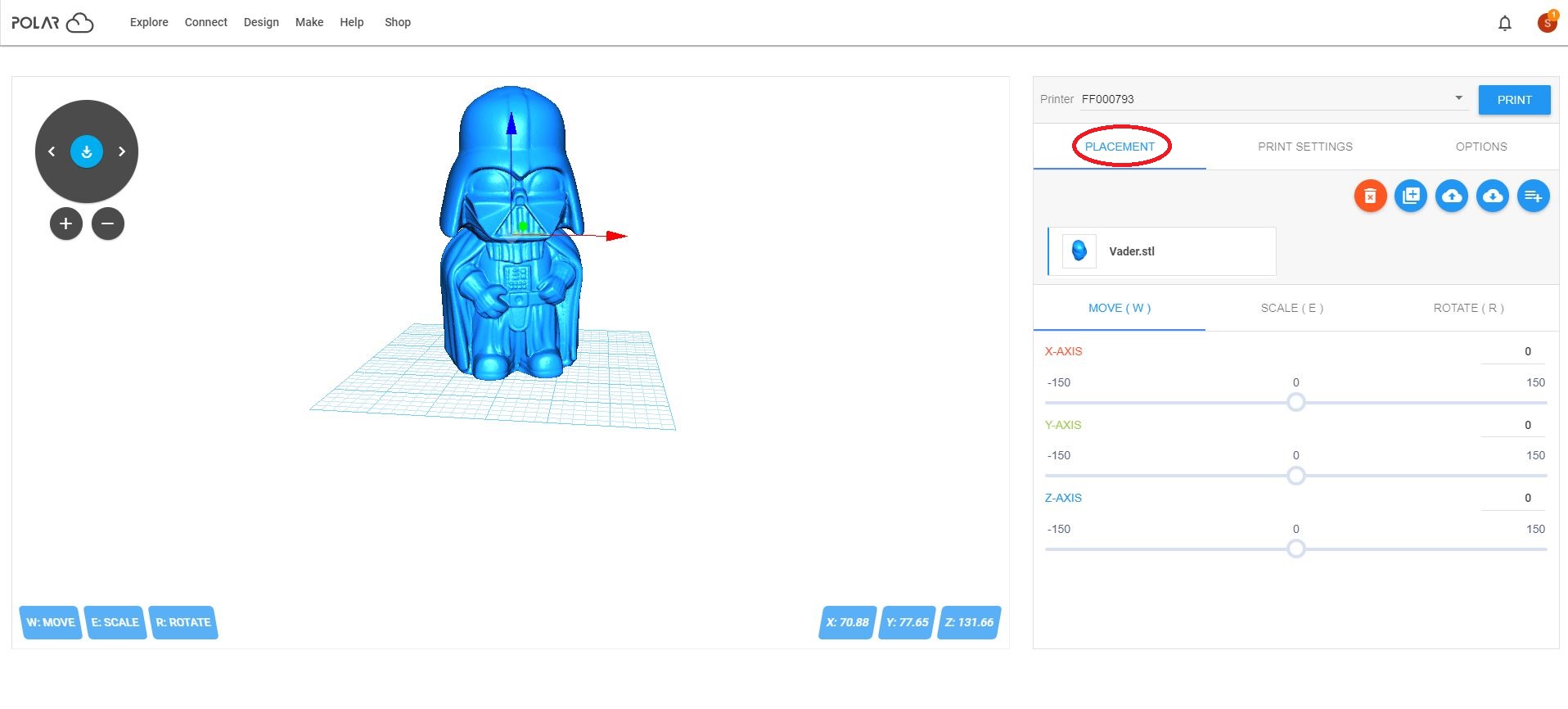Select the ROTATE ( R ) tab

coord(1468,308)
